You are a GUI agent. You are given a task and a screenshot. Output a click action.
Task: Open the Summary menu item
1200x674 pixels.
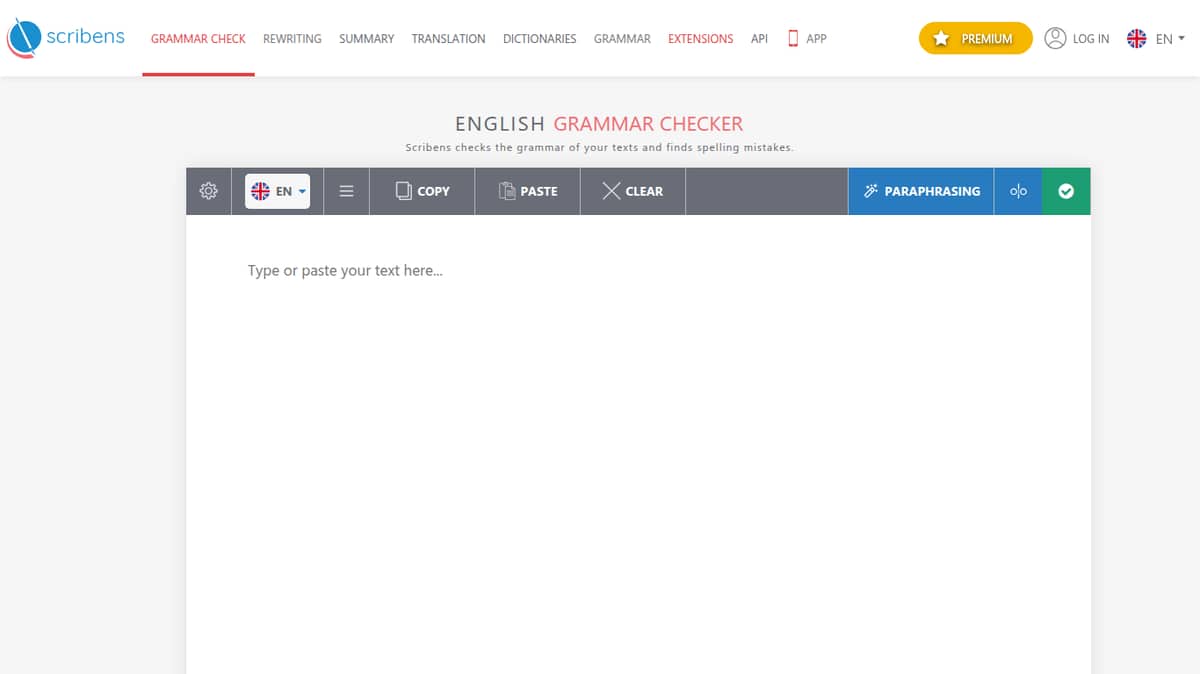point(366,38)
